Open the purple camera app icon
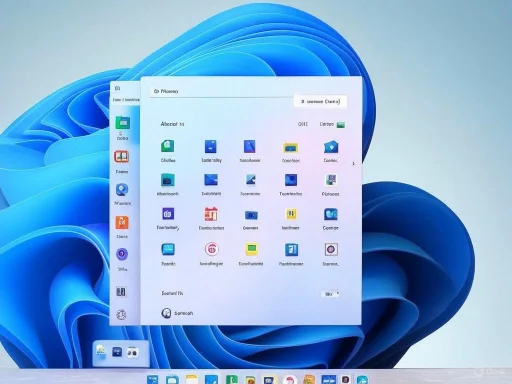The image size is (512, 384). 168,214
